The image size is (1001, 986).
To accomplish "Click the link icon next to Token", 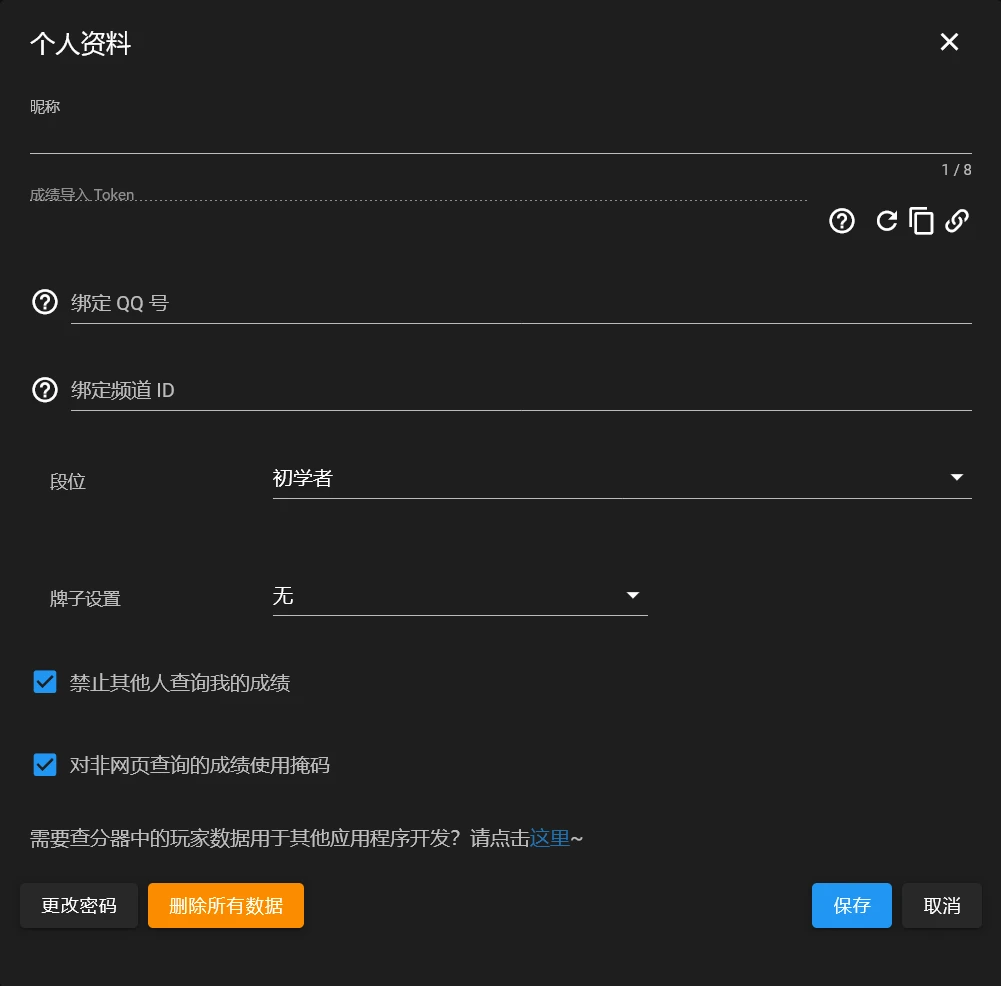I will point(957,221).
